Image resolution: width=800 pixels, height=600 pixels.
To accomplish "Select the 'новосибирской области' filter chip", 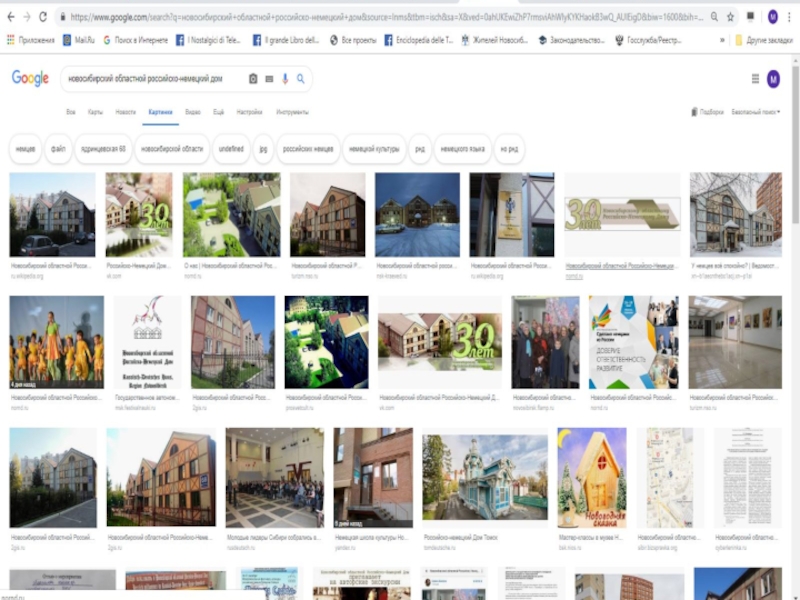I will tap(171, 148).
